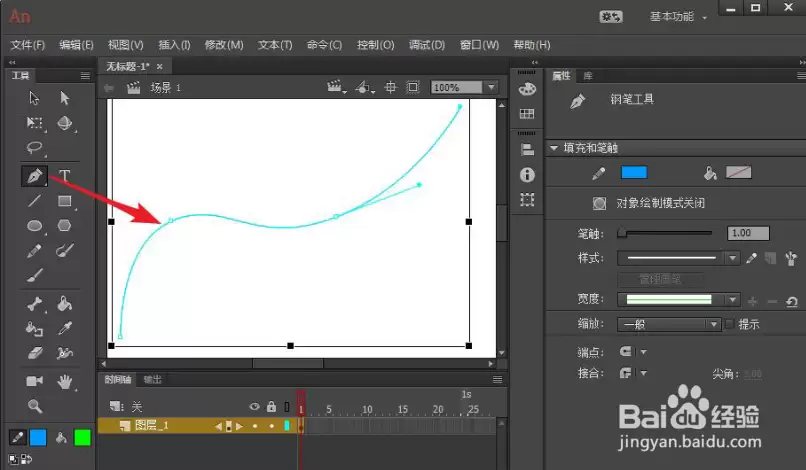The width and height of the screenshot is (806, 470).
Task: Select the Brush tool below Pencil
Action: tap(34, 276)
